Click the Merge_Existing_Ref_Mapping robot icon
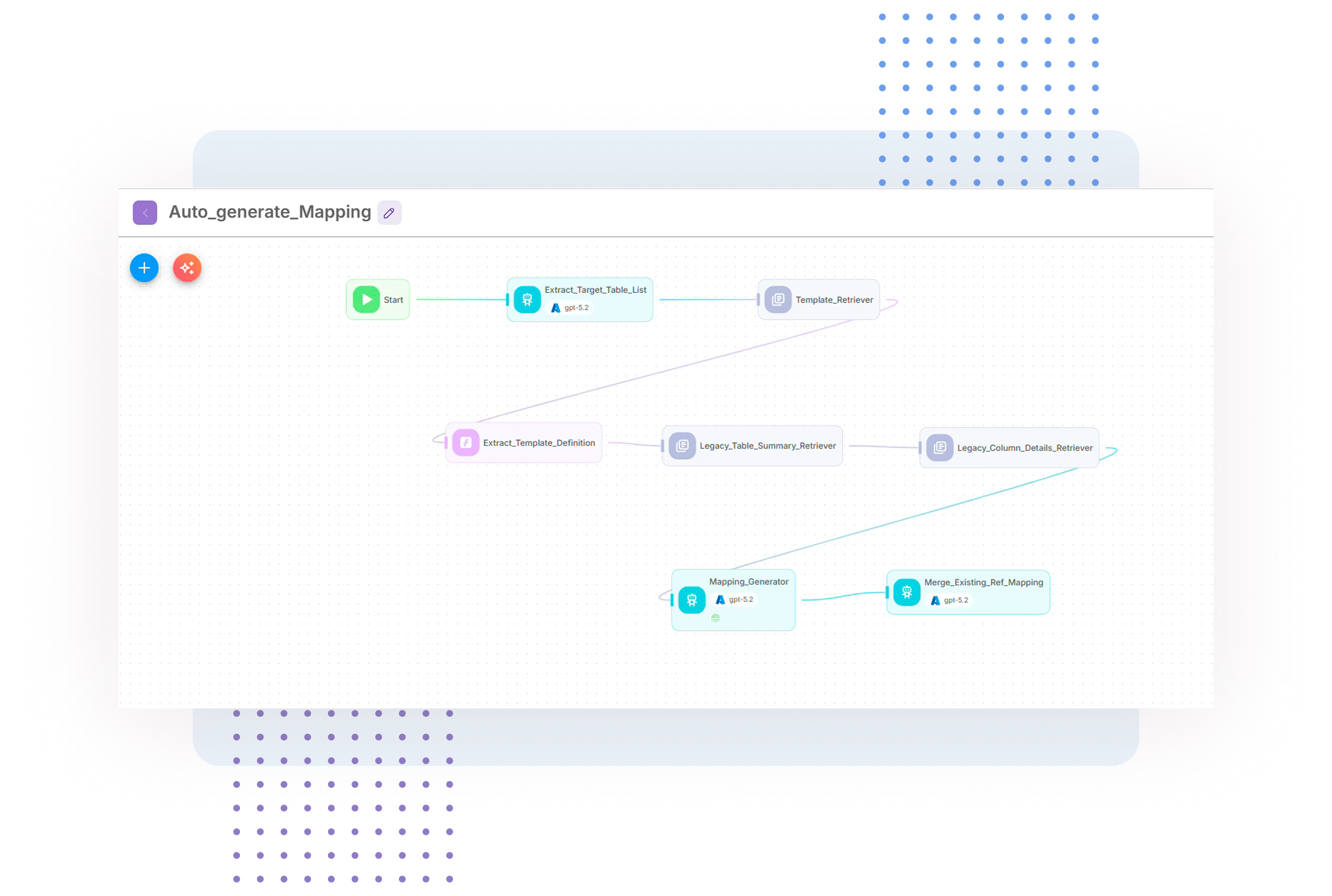This screenshot has width=1332, height=896. (x=907, y=593)
